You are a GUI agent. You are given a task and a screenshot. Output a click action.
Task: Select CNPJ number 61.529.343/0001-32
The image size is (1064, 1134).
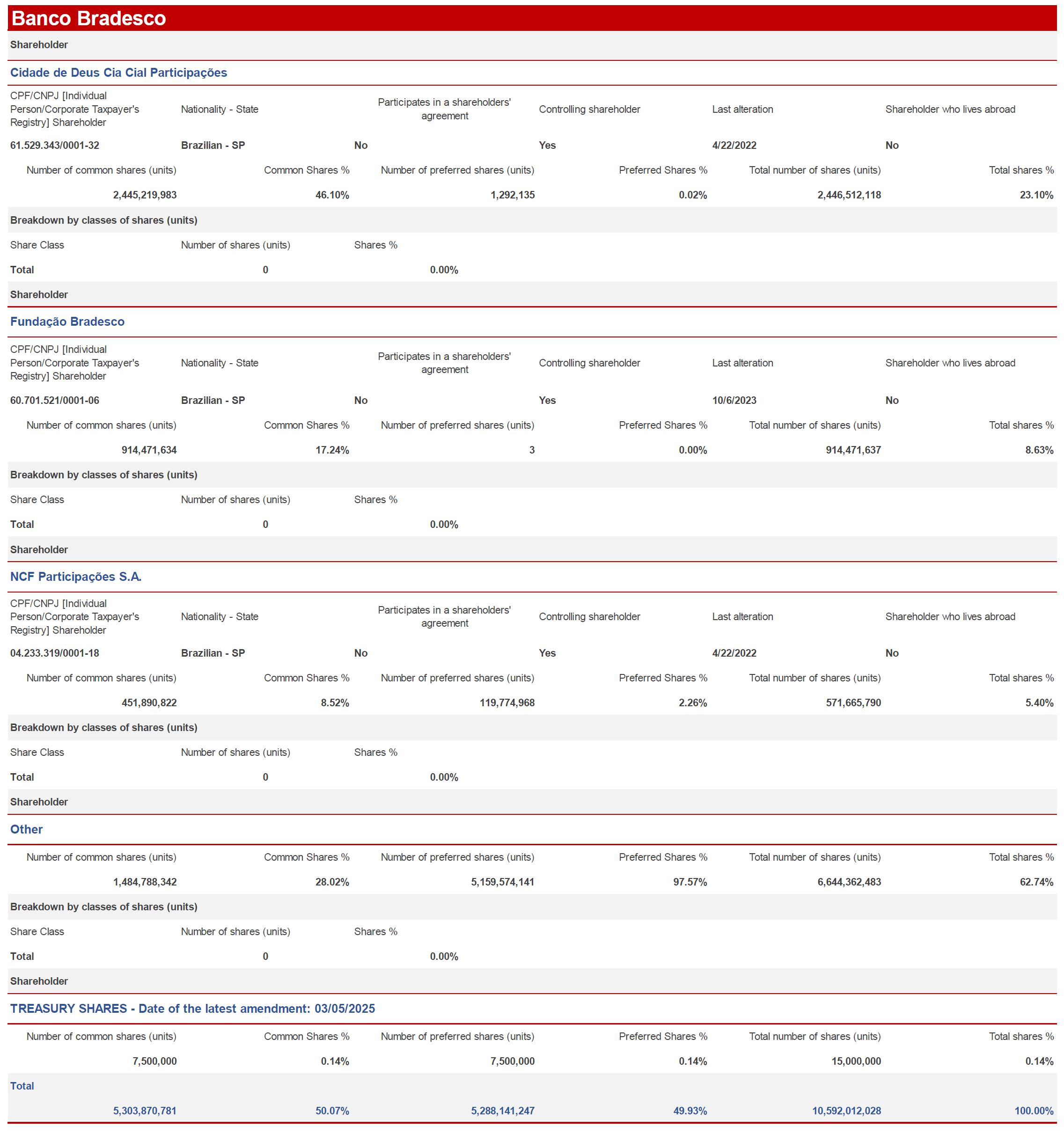point(55,146)
